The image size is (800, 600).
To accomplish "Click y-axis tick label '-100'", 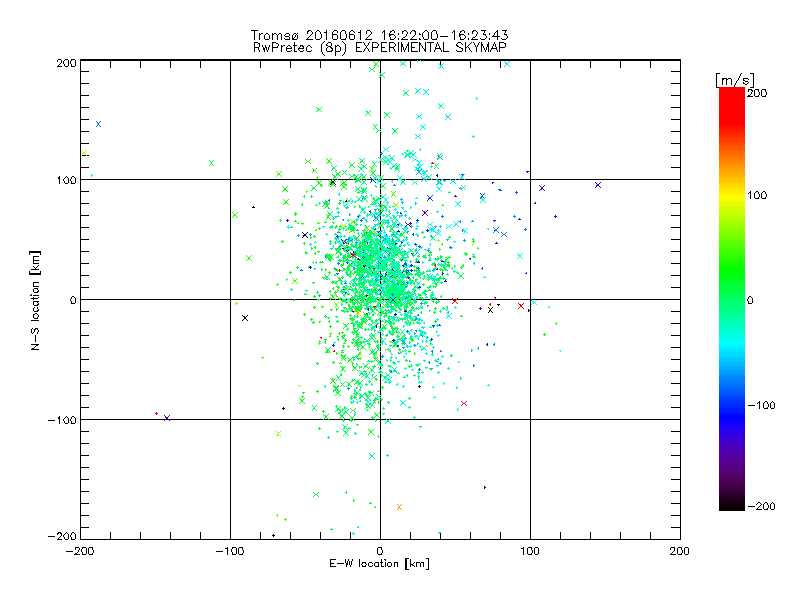I will tap(62, 420).
